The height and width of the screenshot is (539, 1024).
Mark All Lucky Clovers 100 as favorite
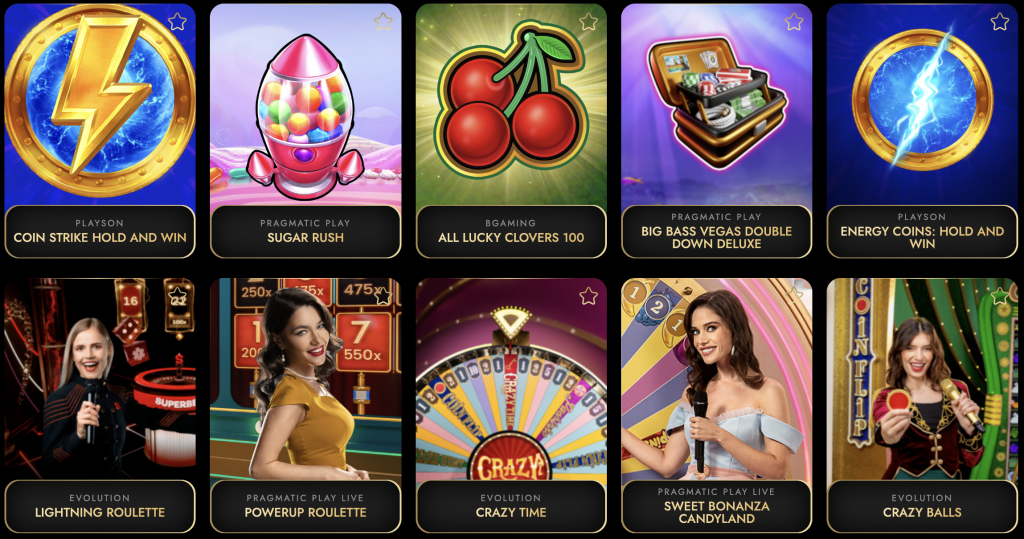pyautogui.click(x=588, y=22)
